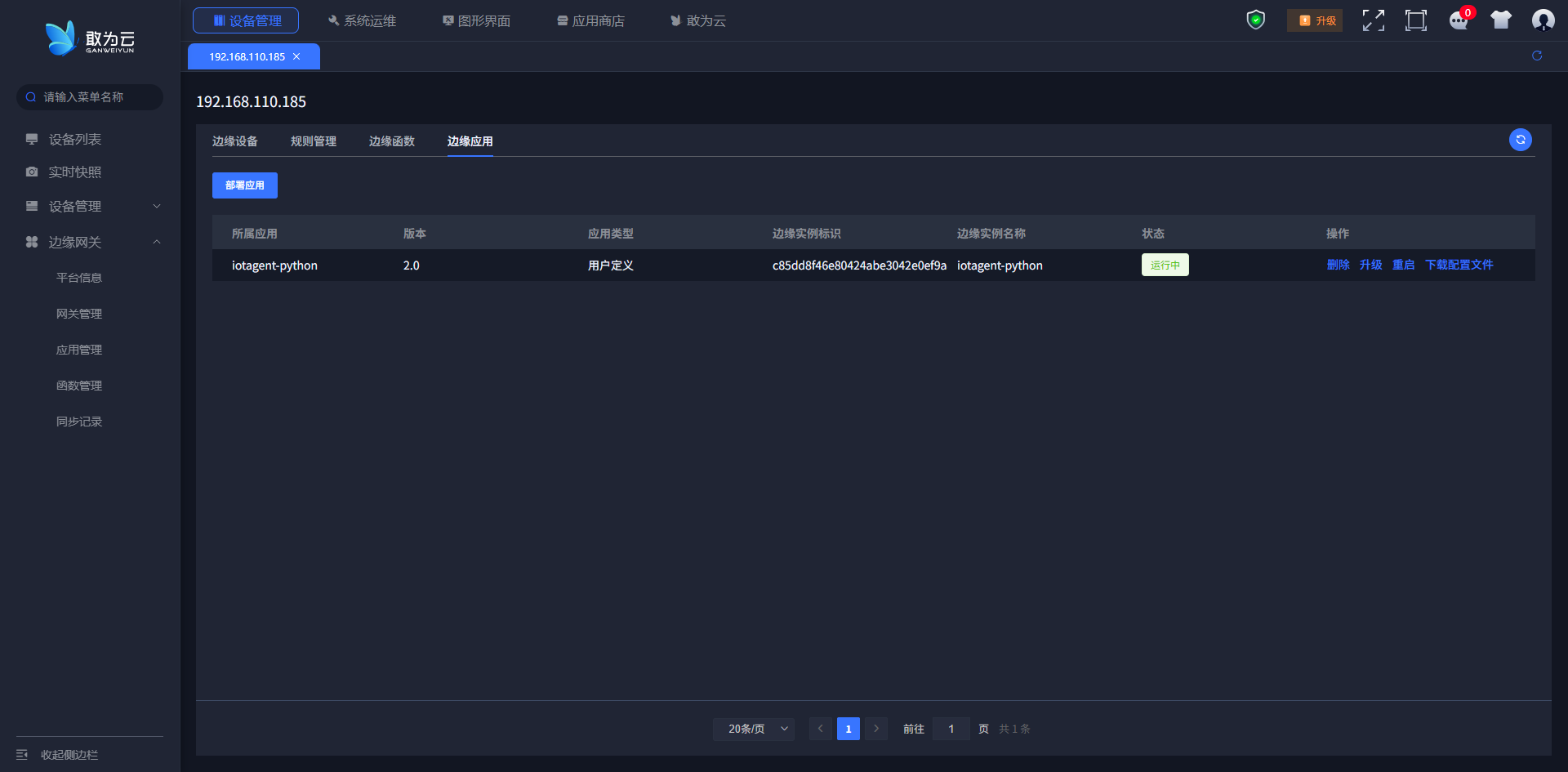
Task: Click the 重启 link for iotagent-python
Action: tap(1403, 265)
